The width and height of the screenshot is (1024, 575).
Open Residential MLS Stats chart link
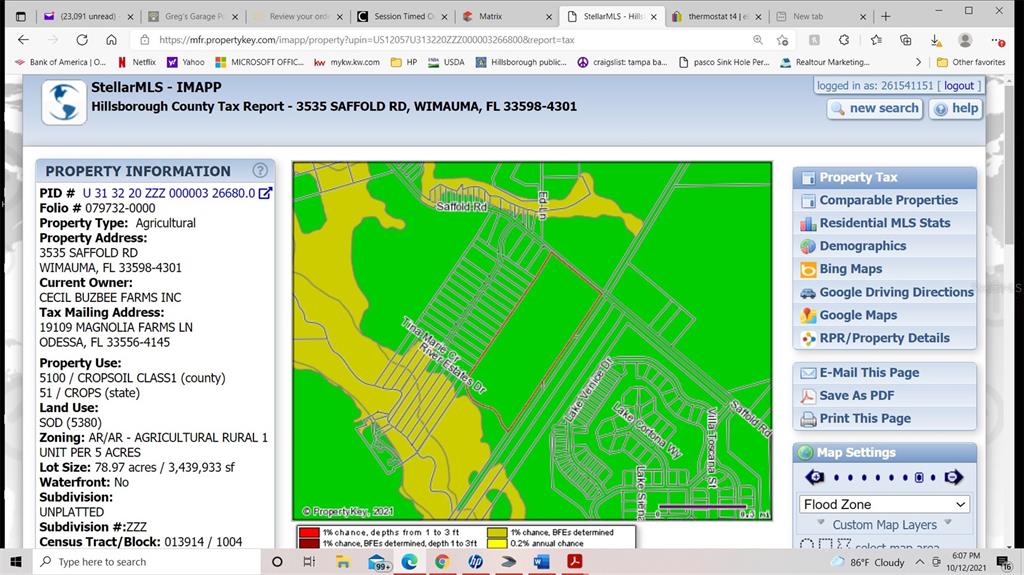click(x=884, y=223)
